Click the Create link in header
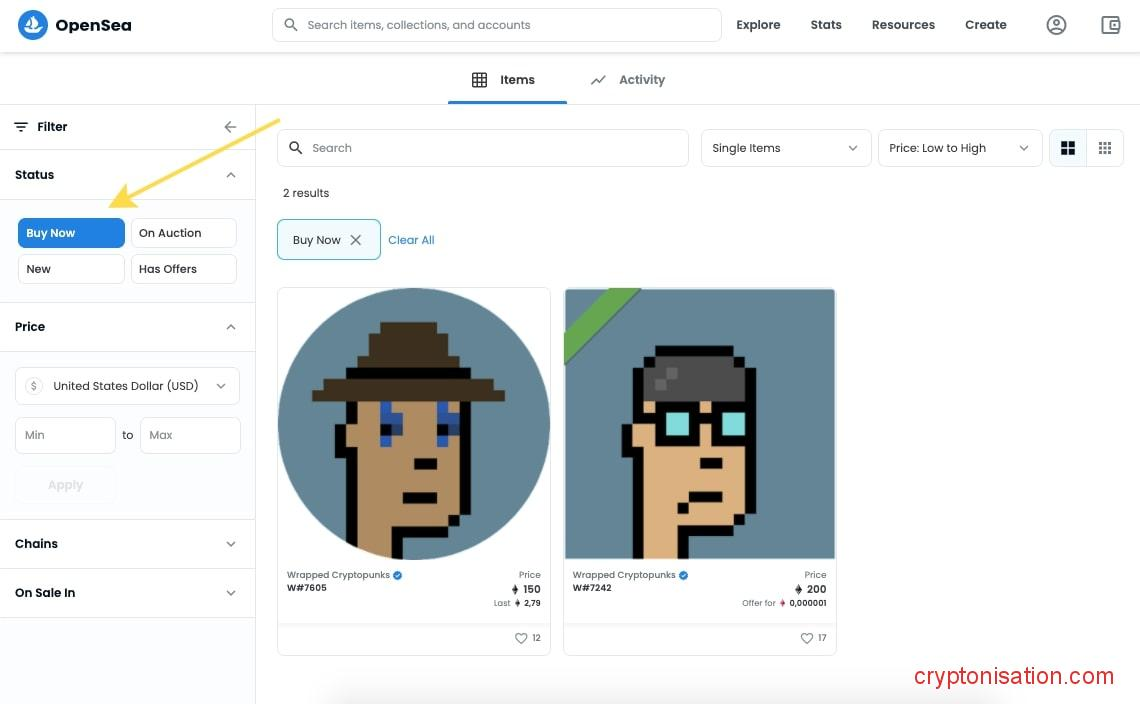Image resolution: width=1140 pixels, height=704 pixels. 985,25
